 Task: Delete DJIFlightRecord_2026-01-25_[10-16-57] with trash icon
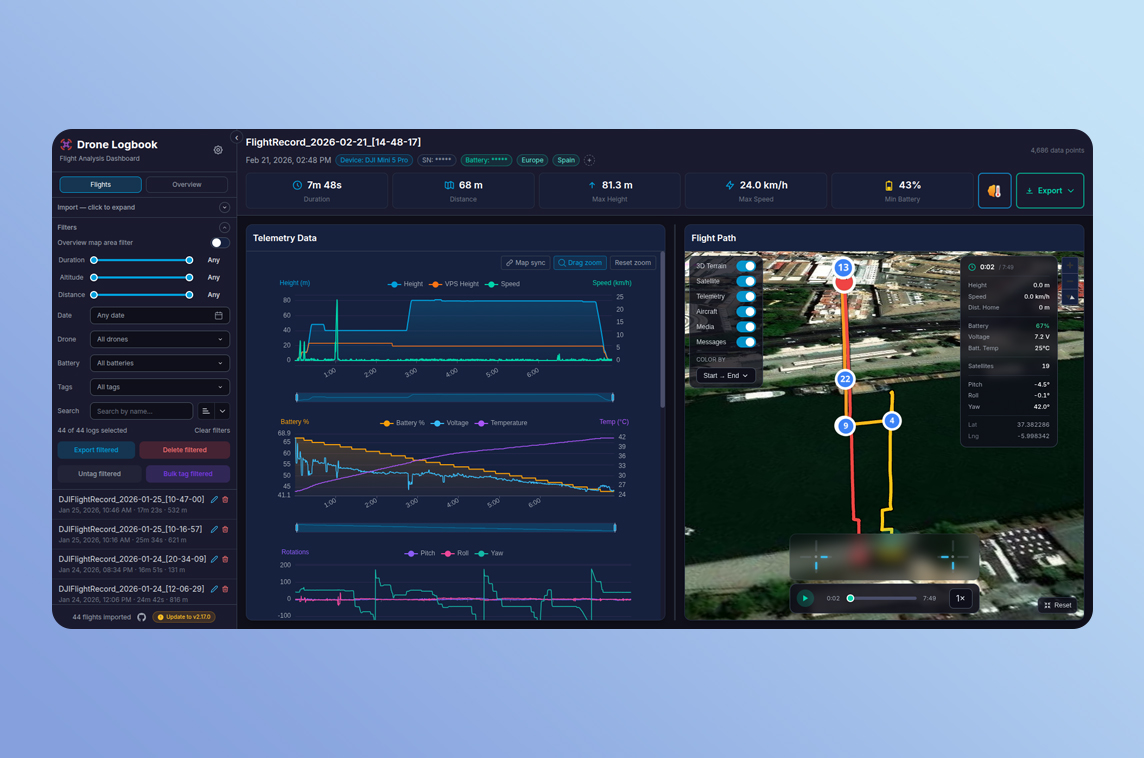click(225, 530)
